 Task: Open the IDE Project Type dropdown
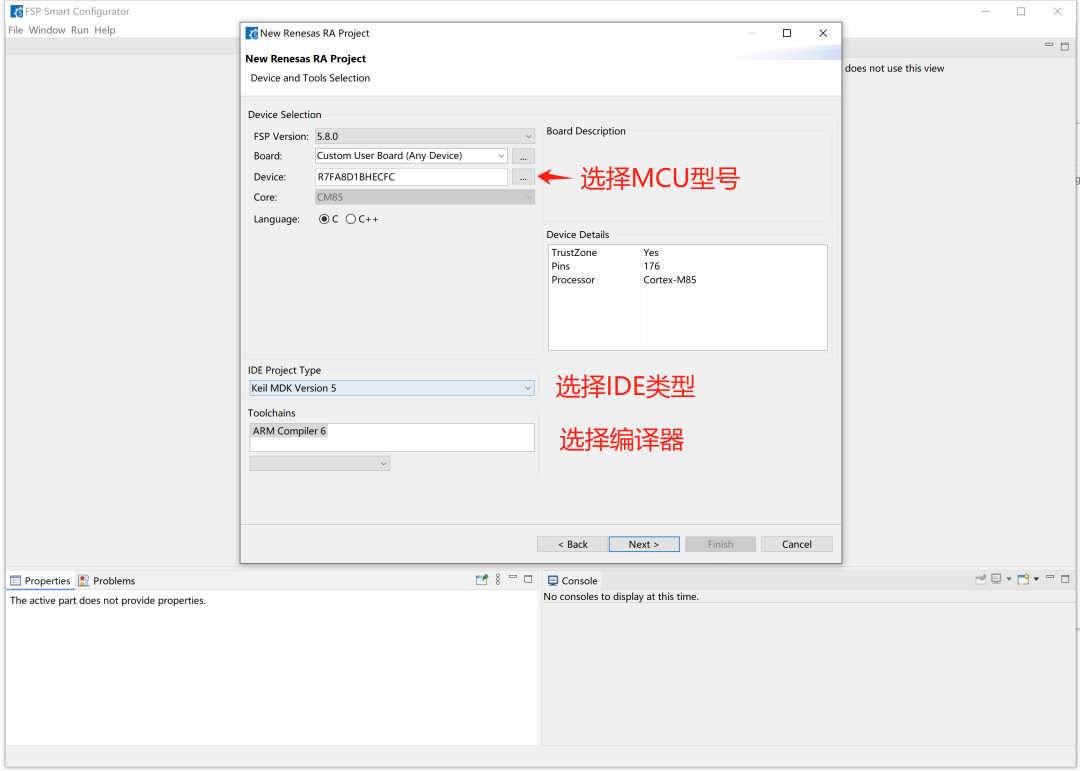coord(391,388)
